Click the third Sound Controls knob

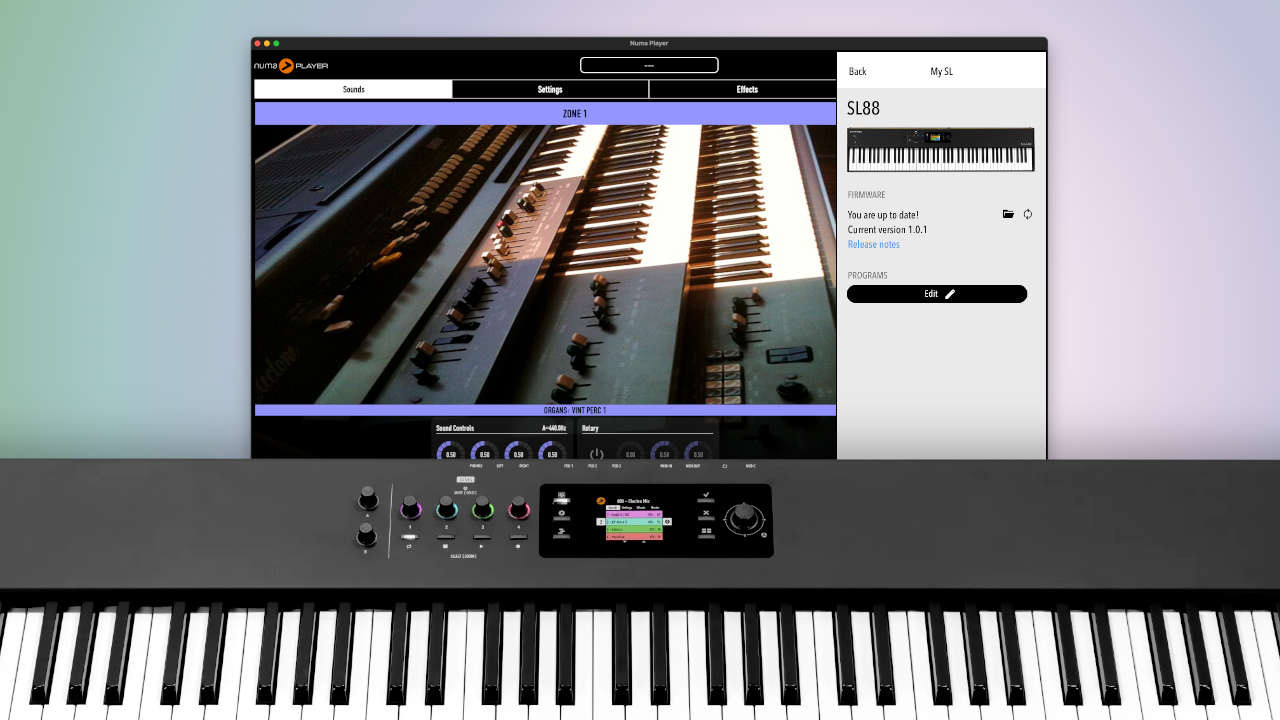[x=518, y=452]
